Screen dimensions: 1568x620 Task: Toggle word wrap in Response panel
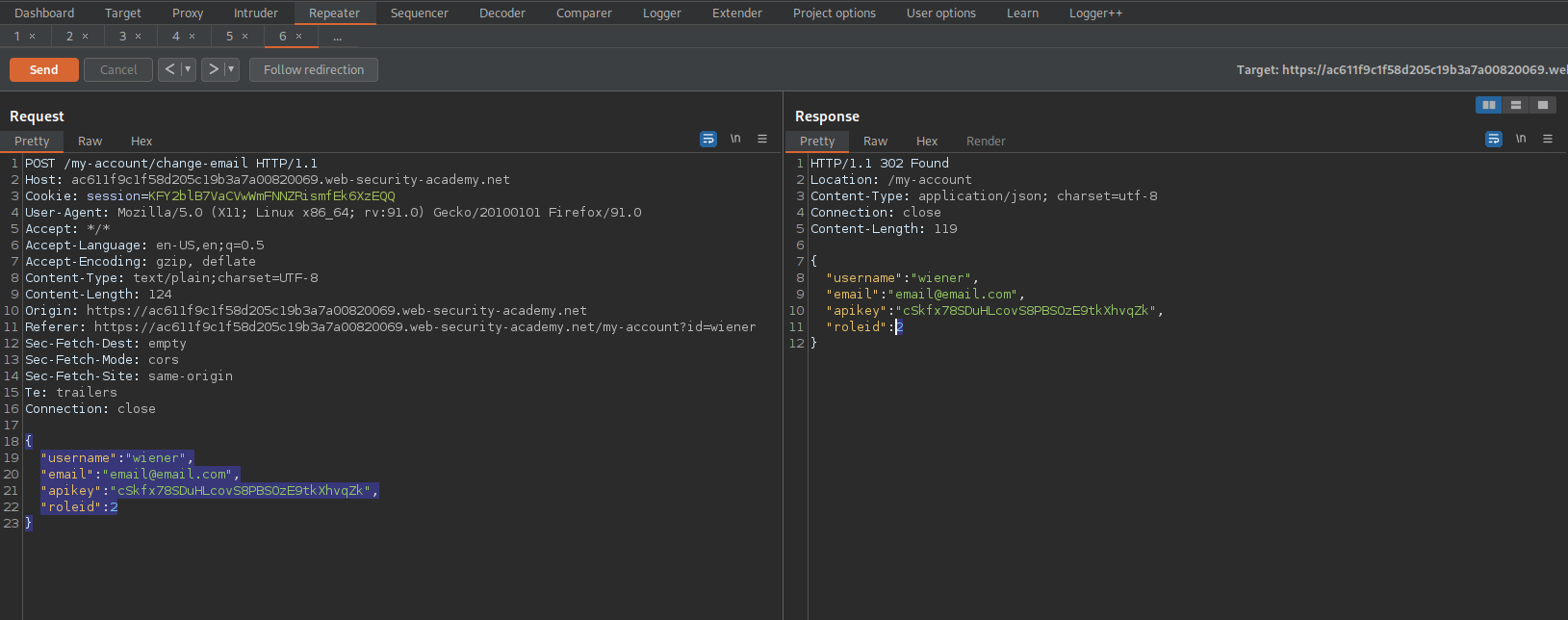(1494, 140)
